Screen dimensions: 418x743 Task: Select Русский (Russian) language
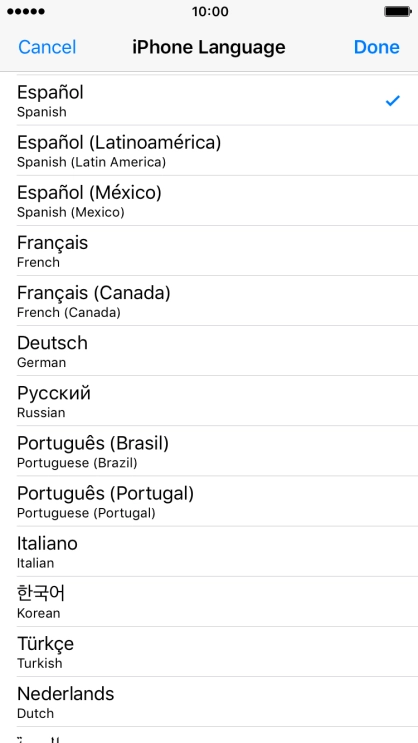[x=209, y=401]
